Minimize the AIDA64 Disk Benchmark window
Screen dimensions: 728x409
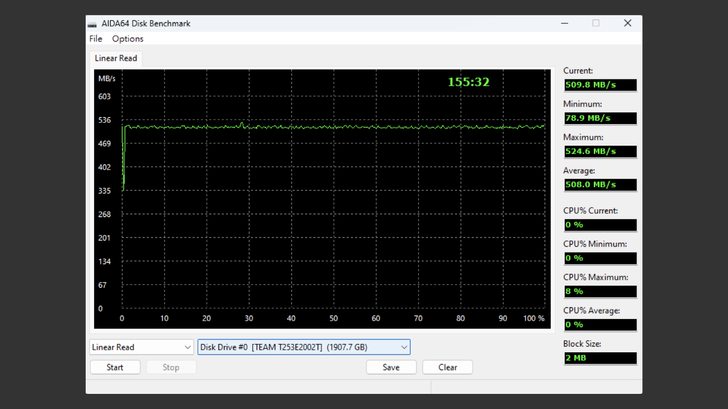tap(564, 23)
